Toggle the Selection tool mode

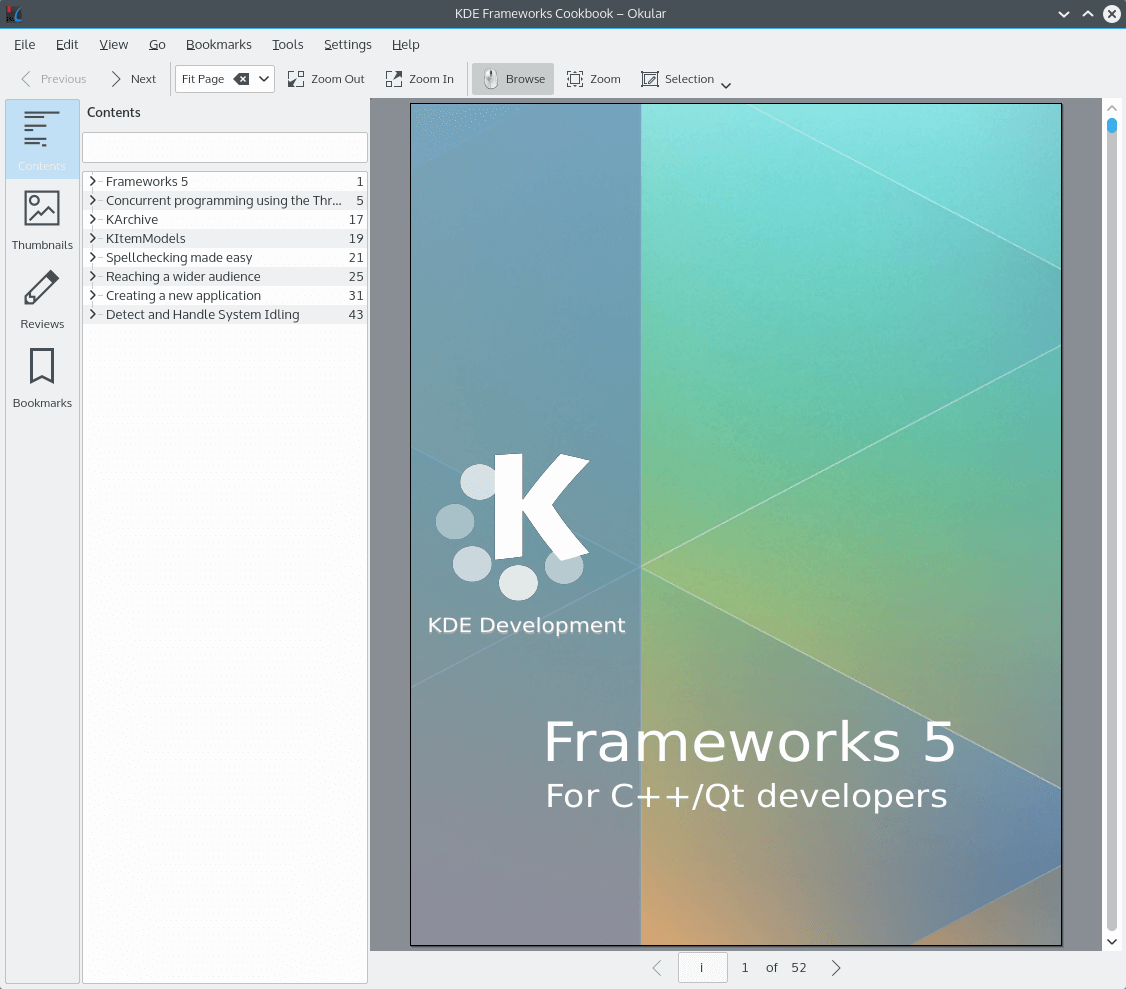(678, 79)
